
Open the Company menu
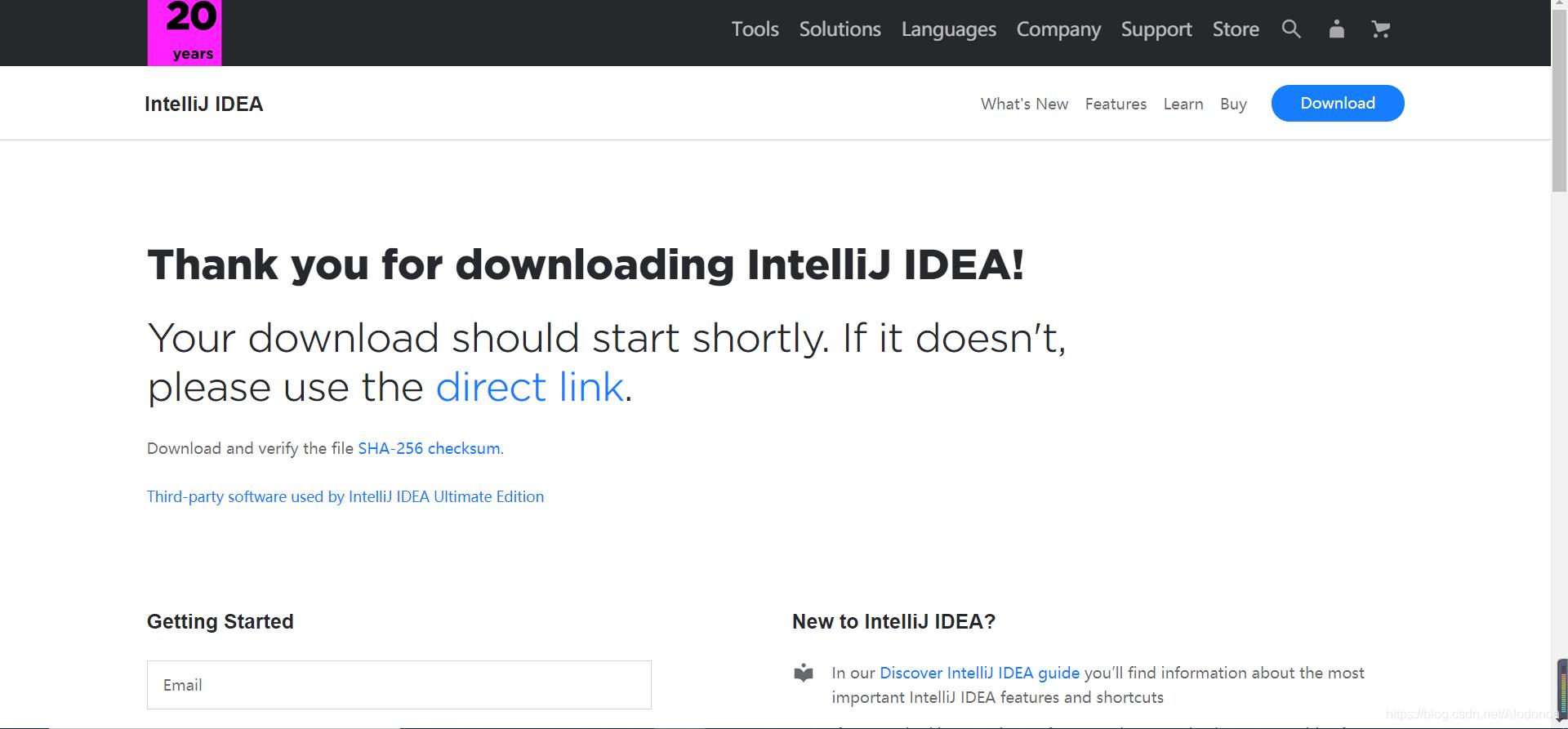pos(1058,29)
